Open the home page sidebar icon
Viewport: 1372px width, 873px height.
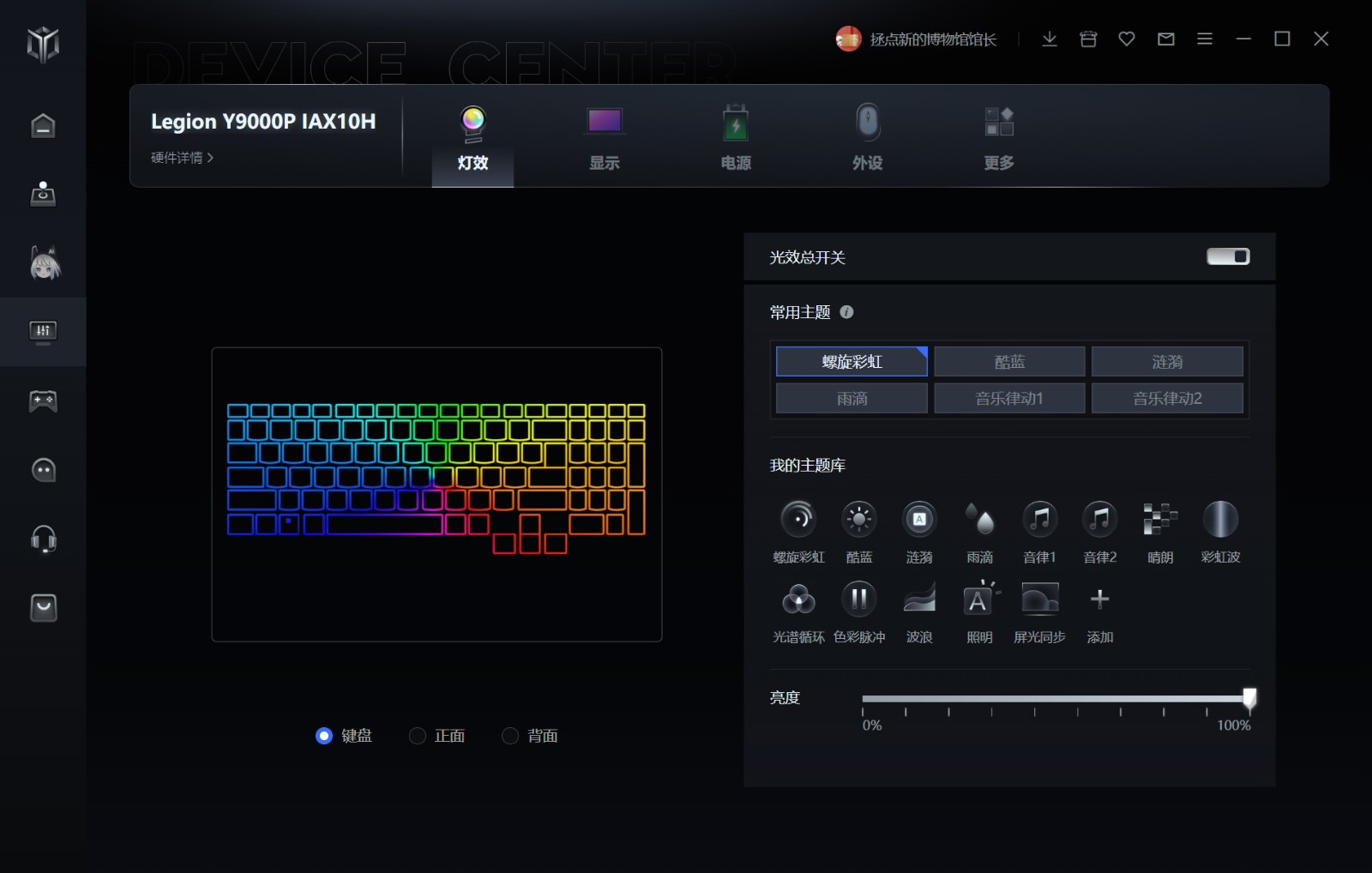pyautogui.click(x=43, y=126)
